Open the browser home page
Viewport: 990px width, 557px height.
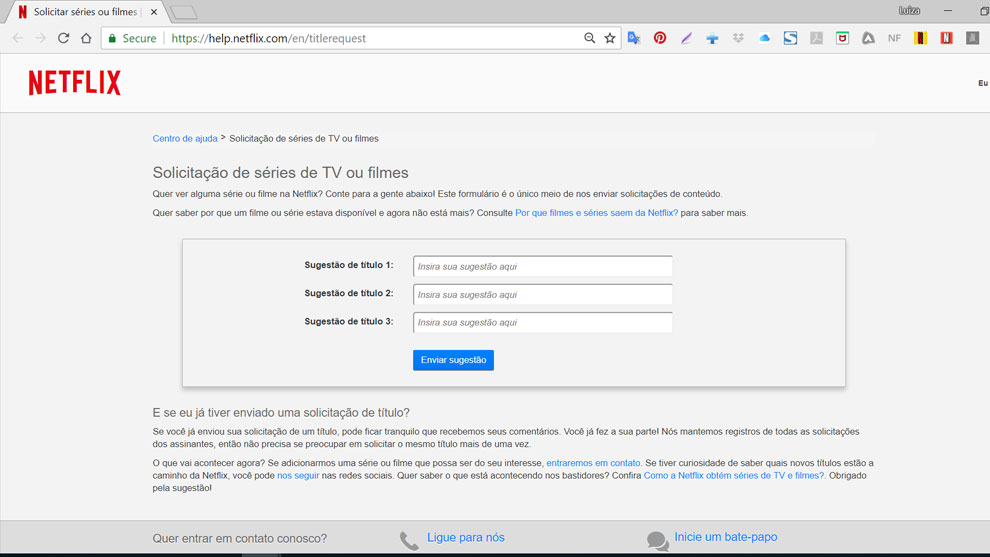pyautogui.click(x=86, y=38)
